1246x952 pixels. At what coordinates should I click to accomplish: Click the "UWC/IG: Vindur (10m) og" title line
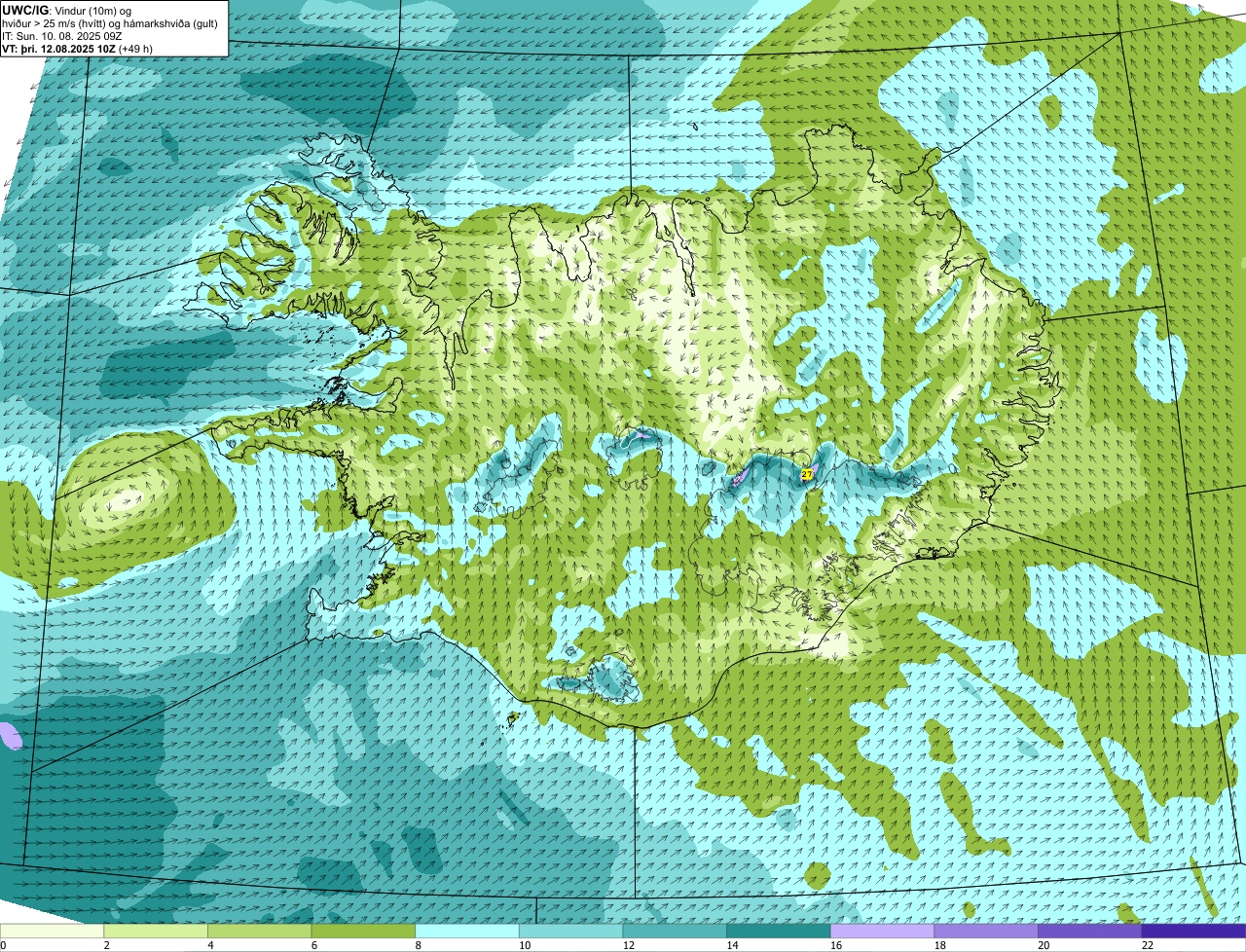[x=67, y=10]
